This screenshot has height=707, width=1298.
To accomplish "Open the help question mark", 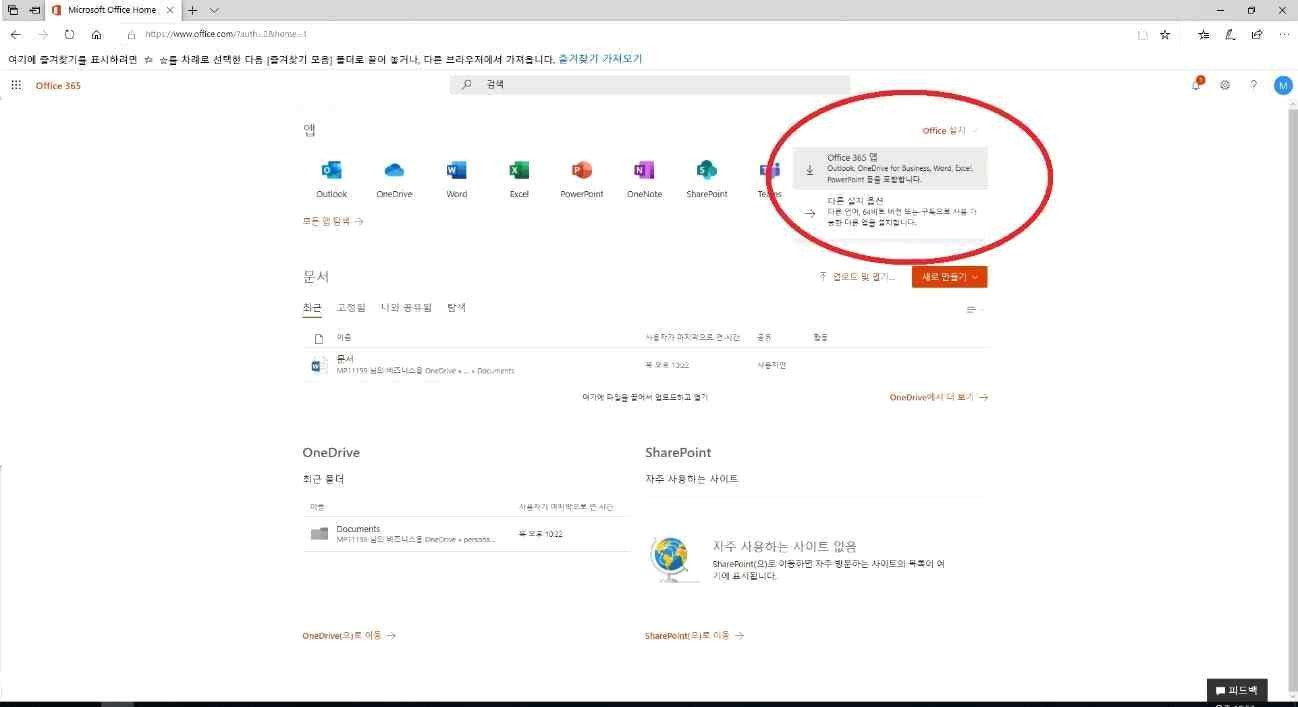I will [1253, 85].
